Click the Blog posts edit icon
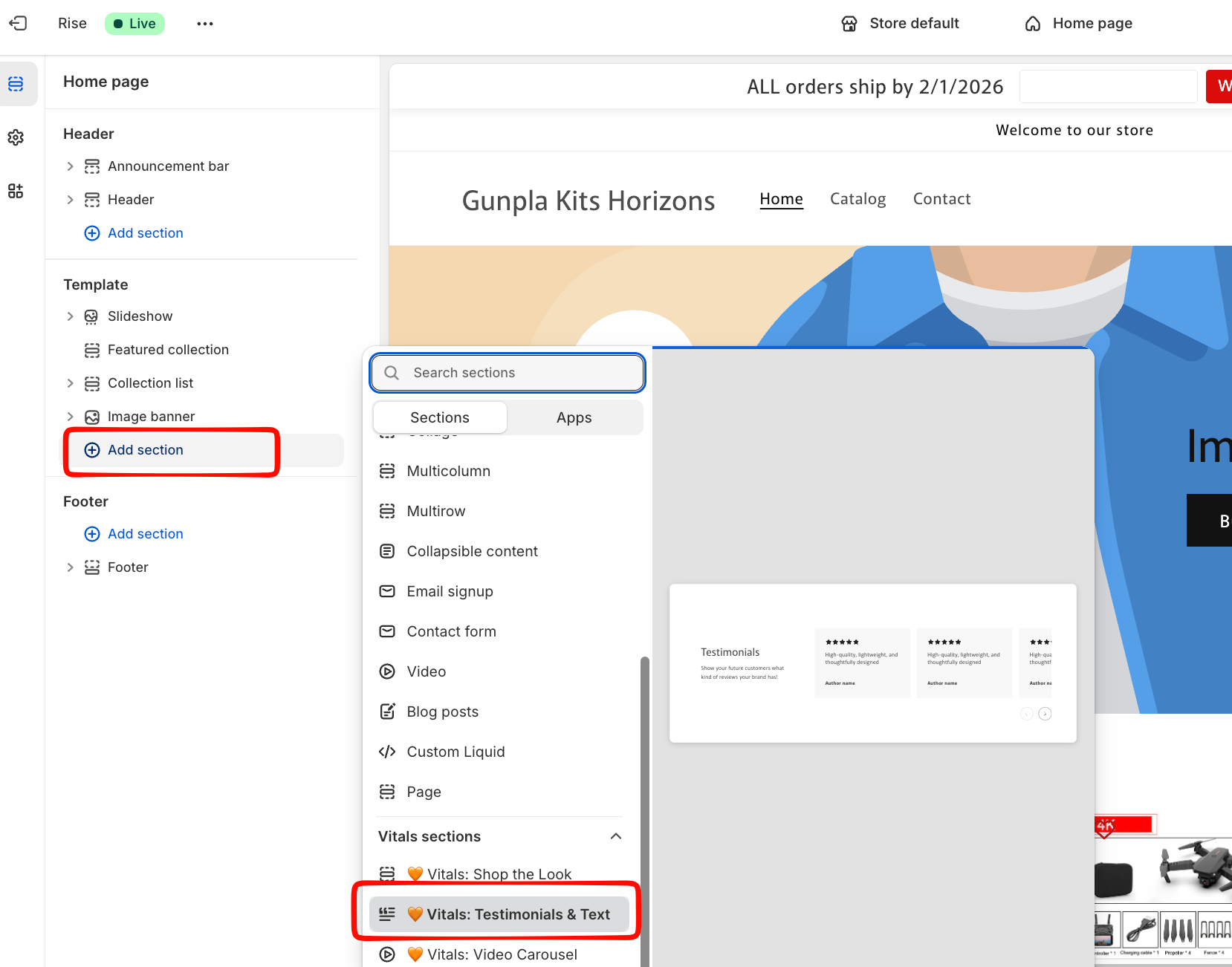The image size is (1232, 967). coord(387,712)
